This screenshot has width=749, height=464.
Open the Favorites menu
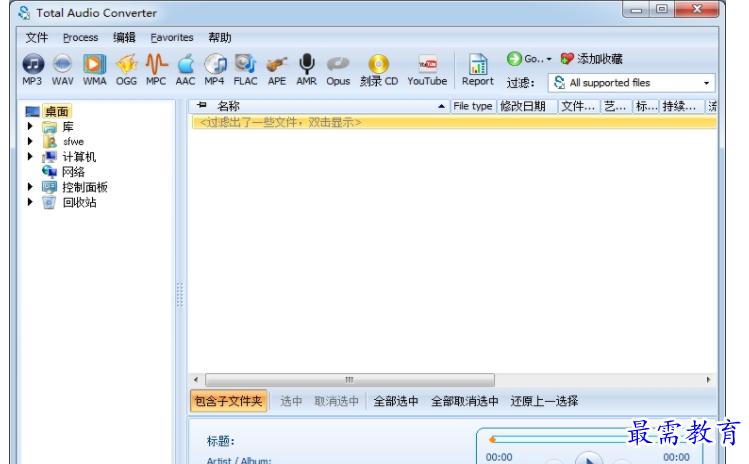pos(172,37)
